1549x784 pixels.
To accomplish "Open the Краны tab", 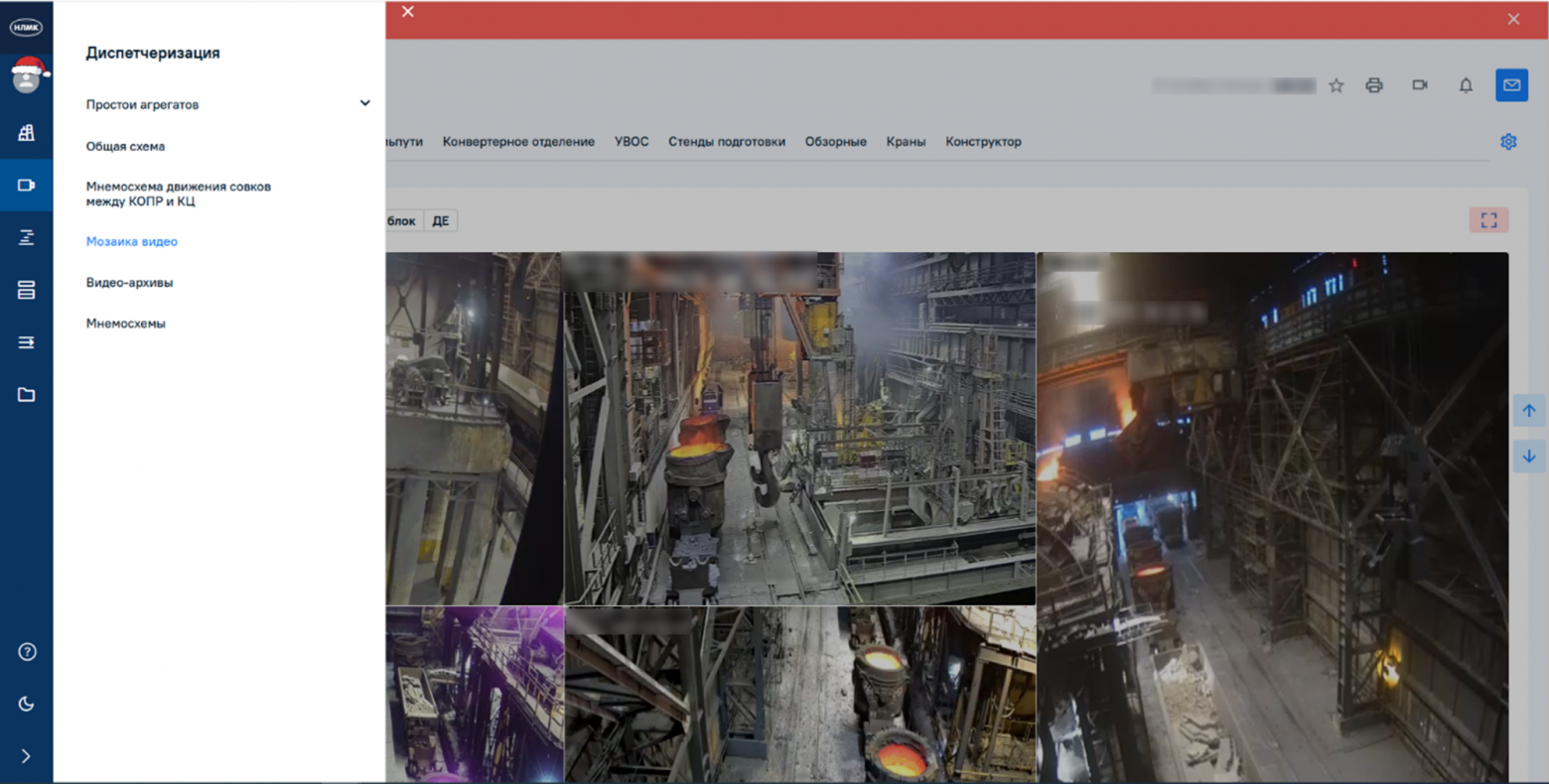I will pyautogui.click(x=906, y=142).
